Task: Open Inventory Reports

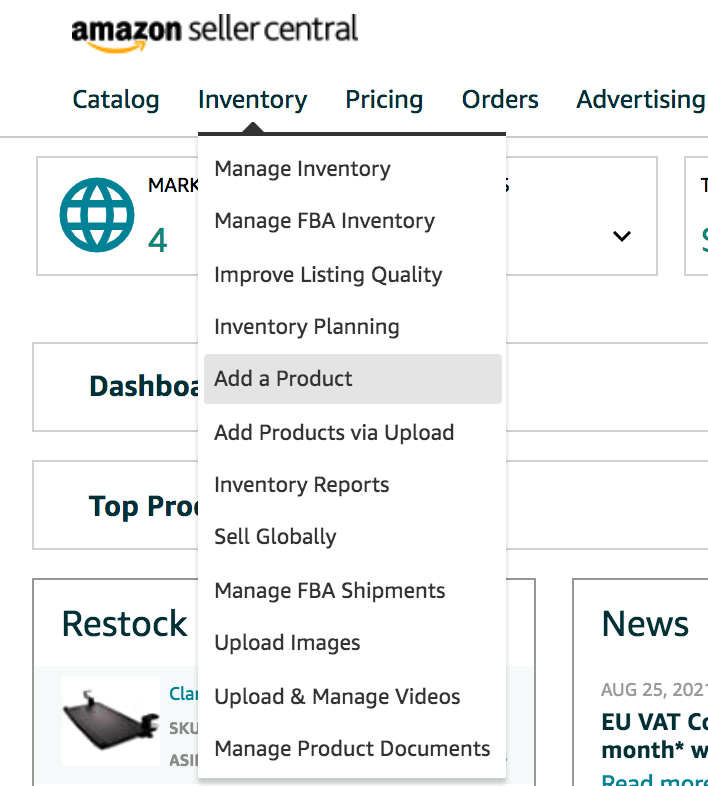Action: [x=301, y=485]
